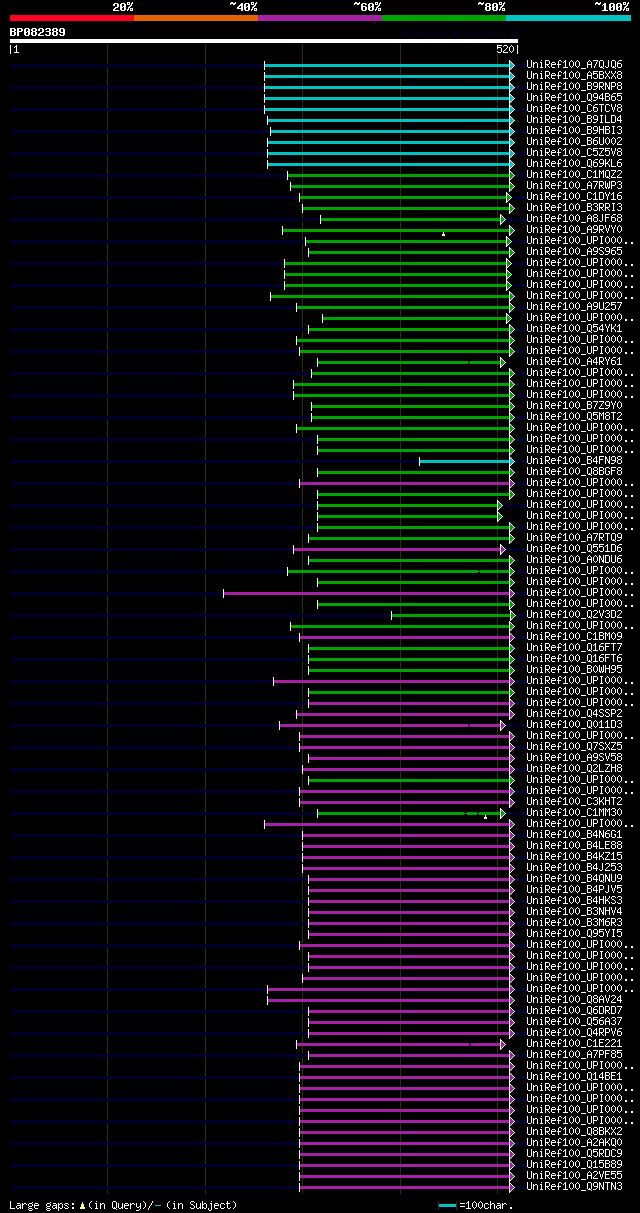Open hit UniRef100_A2AKQ0
640x1213 pixels.
574,1142
